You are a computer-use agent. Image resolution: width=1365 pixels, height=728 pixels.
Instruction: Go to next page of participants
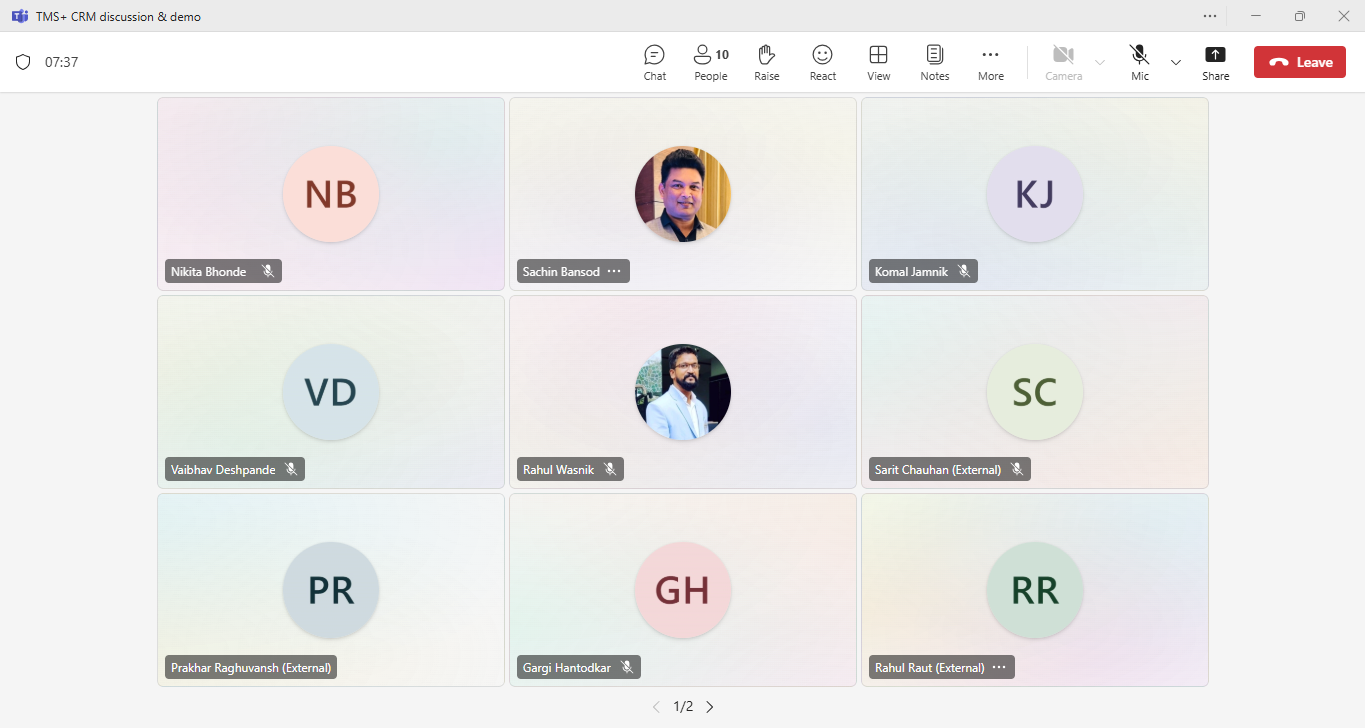coord(710,707)
